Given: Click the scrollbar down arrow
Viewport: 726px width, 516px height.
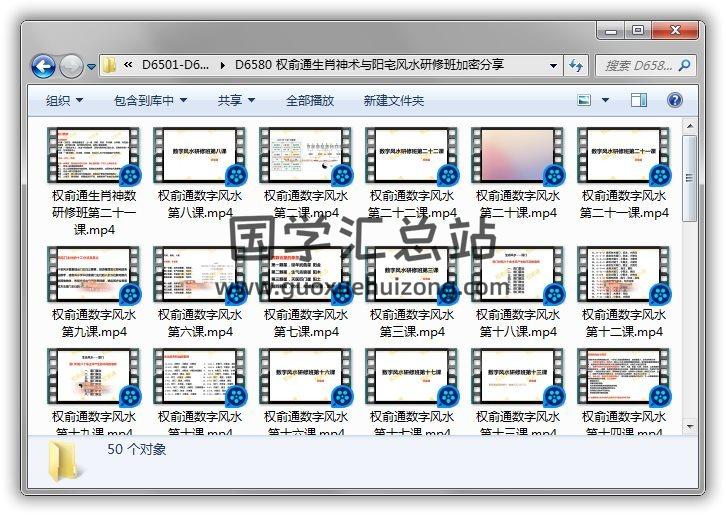Looking at the screenshot, I should point(690,427).
